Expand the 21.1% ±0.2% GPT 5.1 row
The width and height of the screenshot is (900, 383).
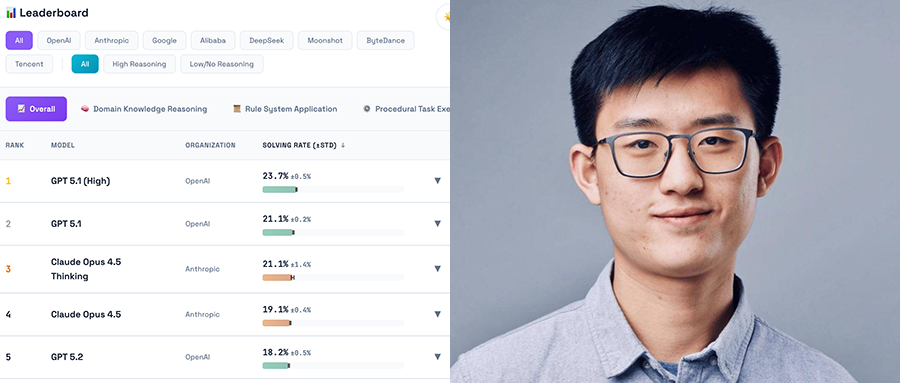click(x=437, y=224)
